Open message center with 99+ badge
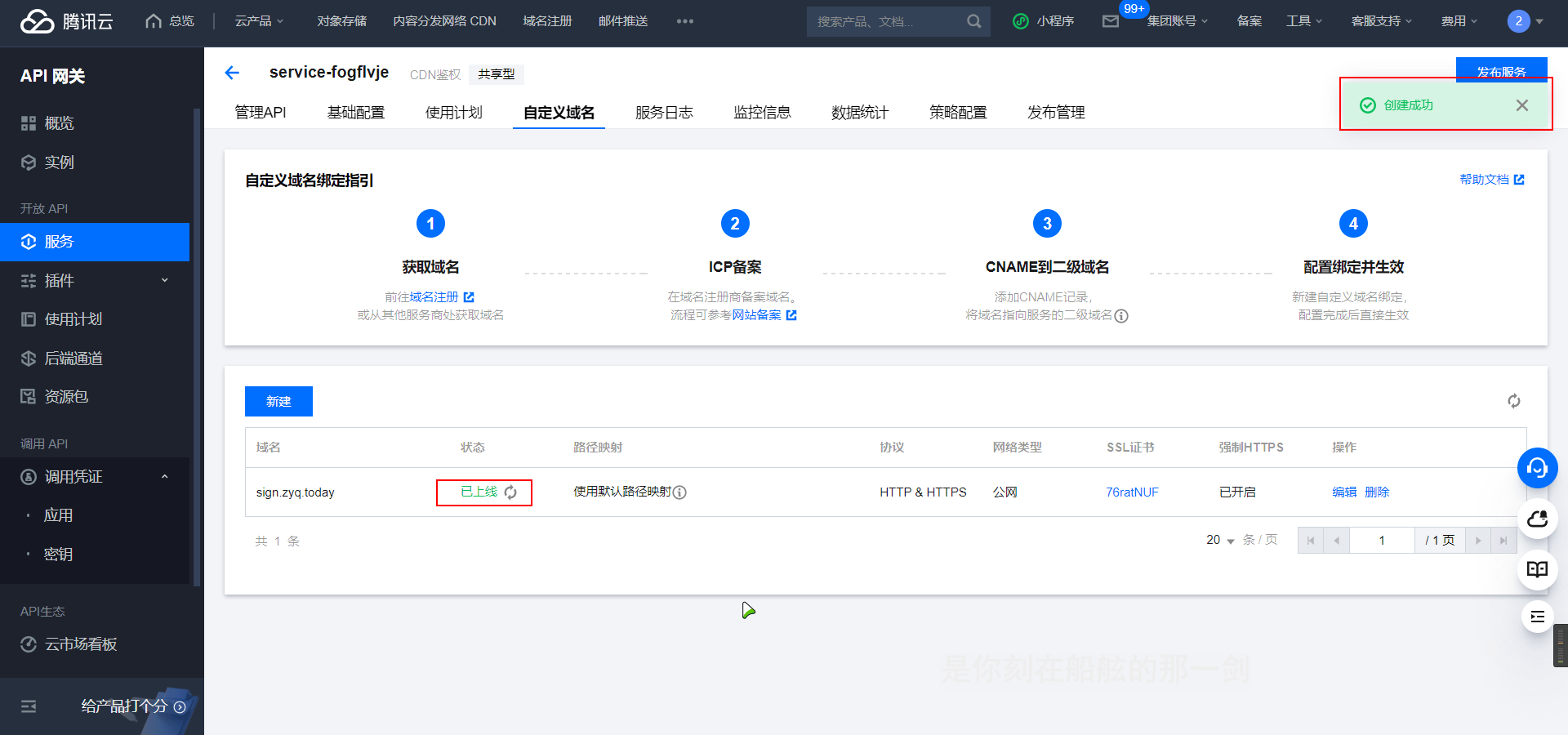1568x735 pixels. click(x=1110, y=22)
